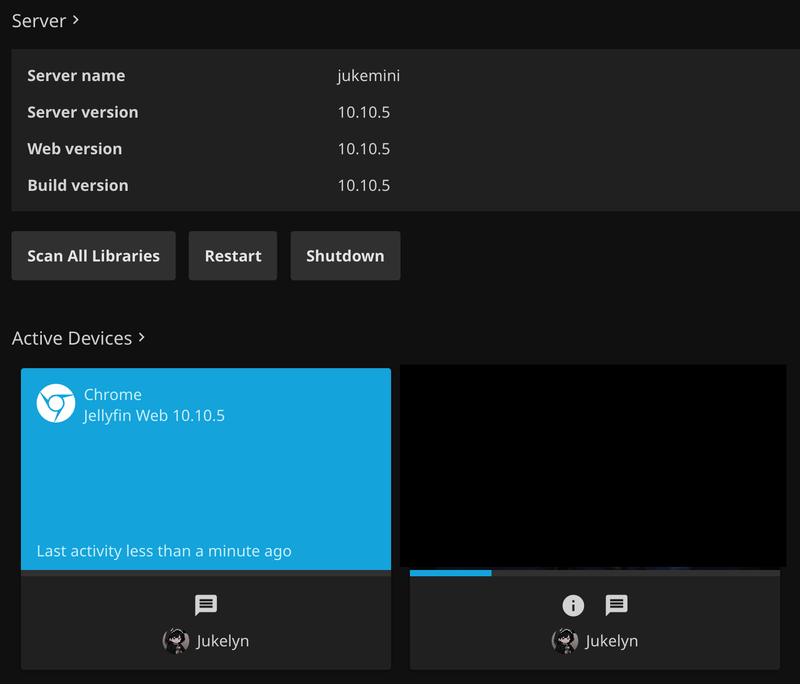Click playback progress bar on playing device

(595, 573)
